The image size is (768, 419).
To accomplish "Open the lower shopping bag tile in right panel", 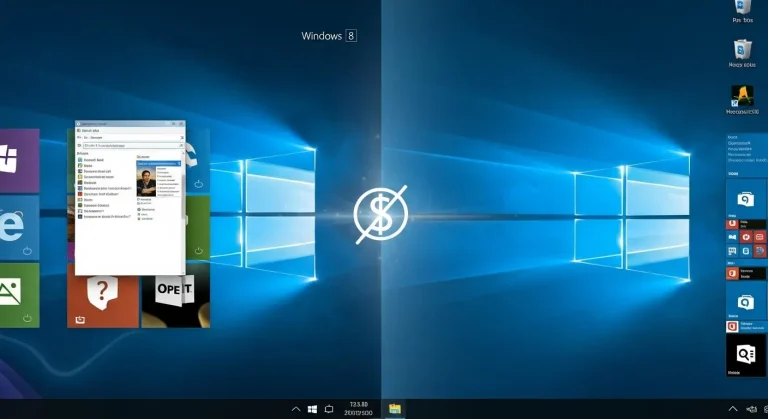I will [x=745, y=301].
